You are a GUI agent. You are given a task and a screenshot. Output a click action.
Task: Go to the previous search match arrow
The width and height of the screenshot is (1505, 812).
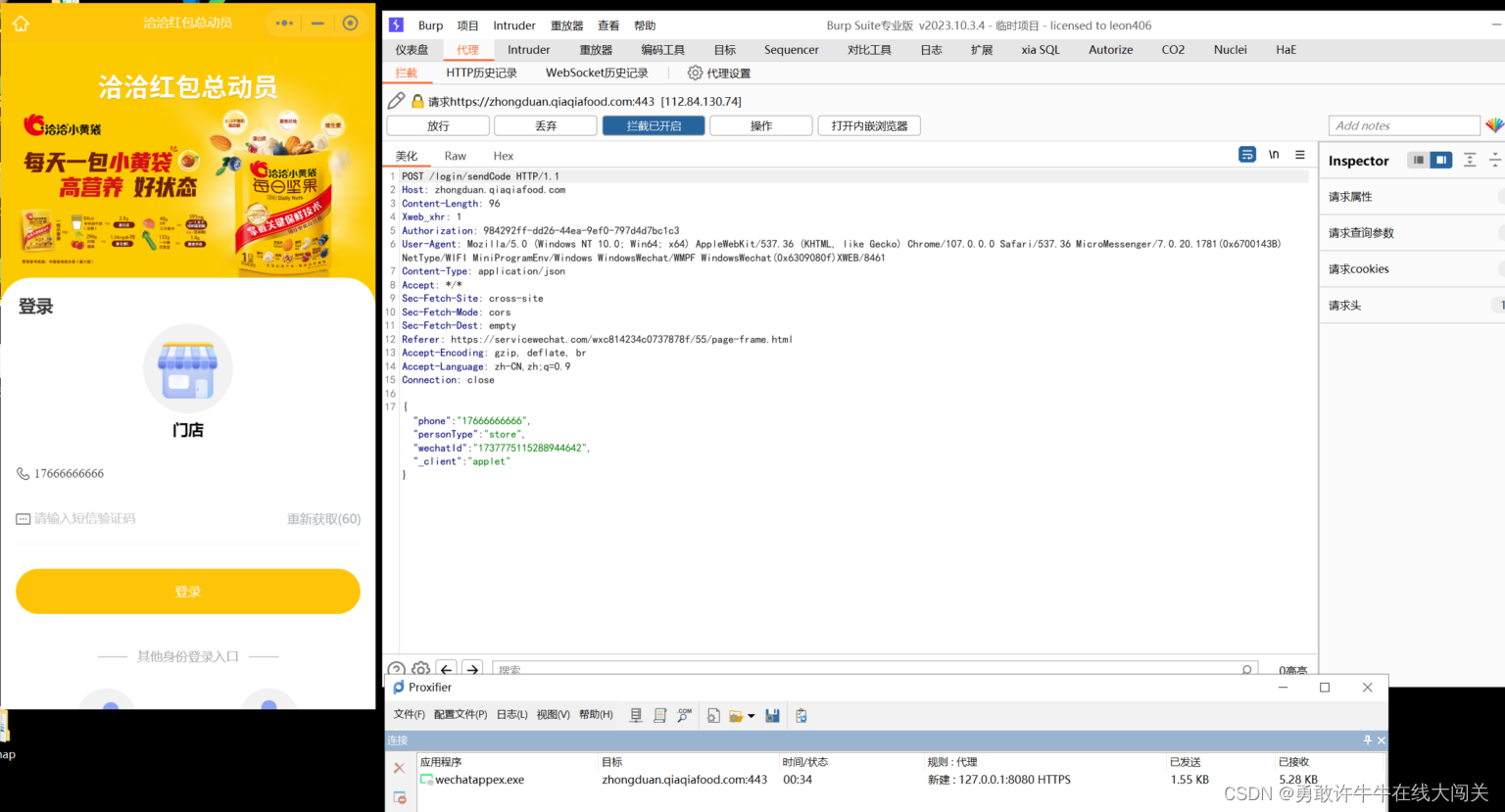(x=447, y=670)
